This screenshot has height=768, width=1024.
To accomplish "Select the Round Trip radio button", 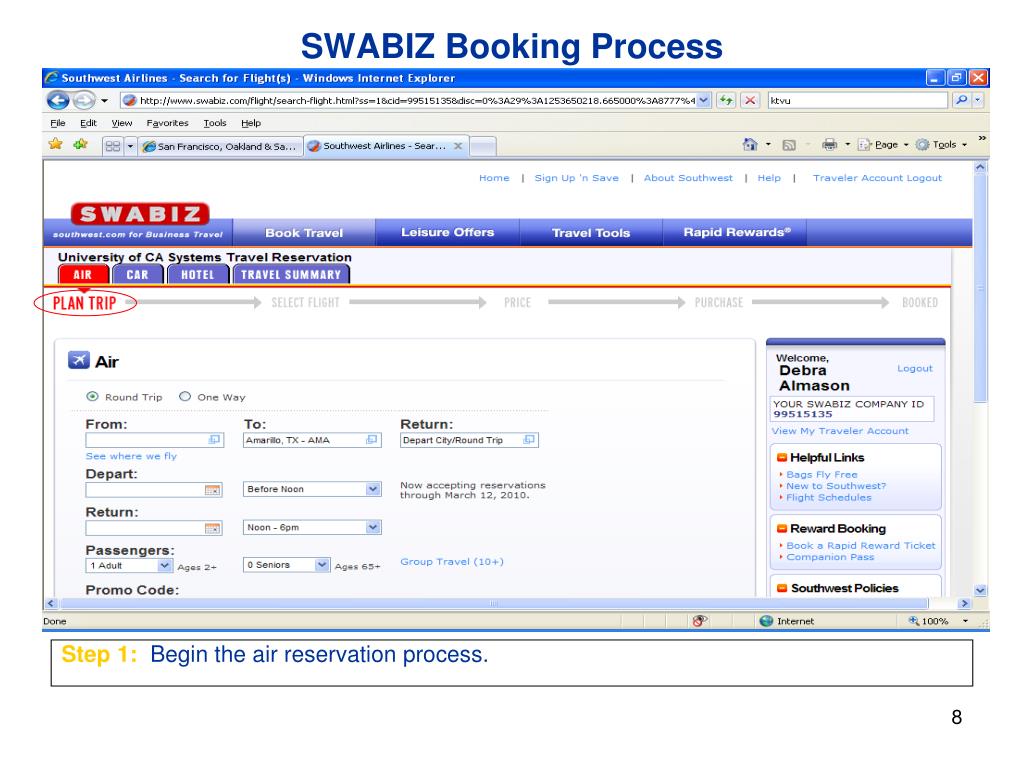I will tap(92, 396).
